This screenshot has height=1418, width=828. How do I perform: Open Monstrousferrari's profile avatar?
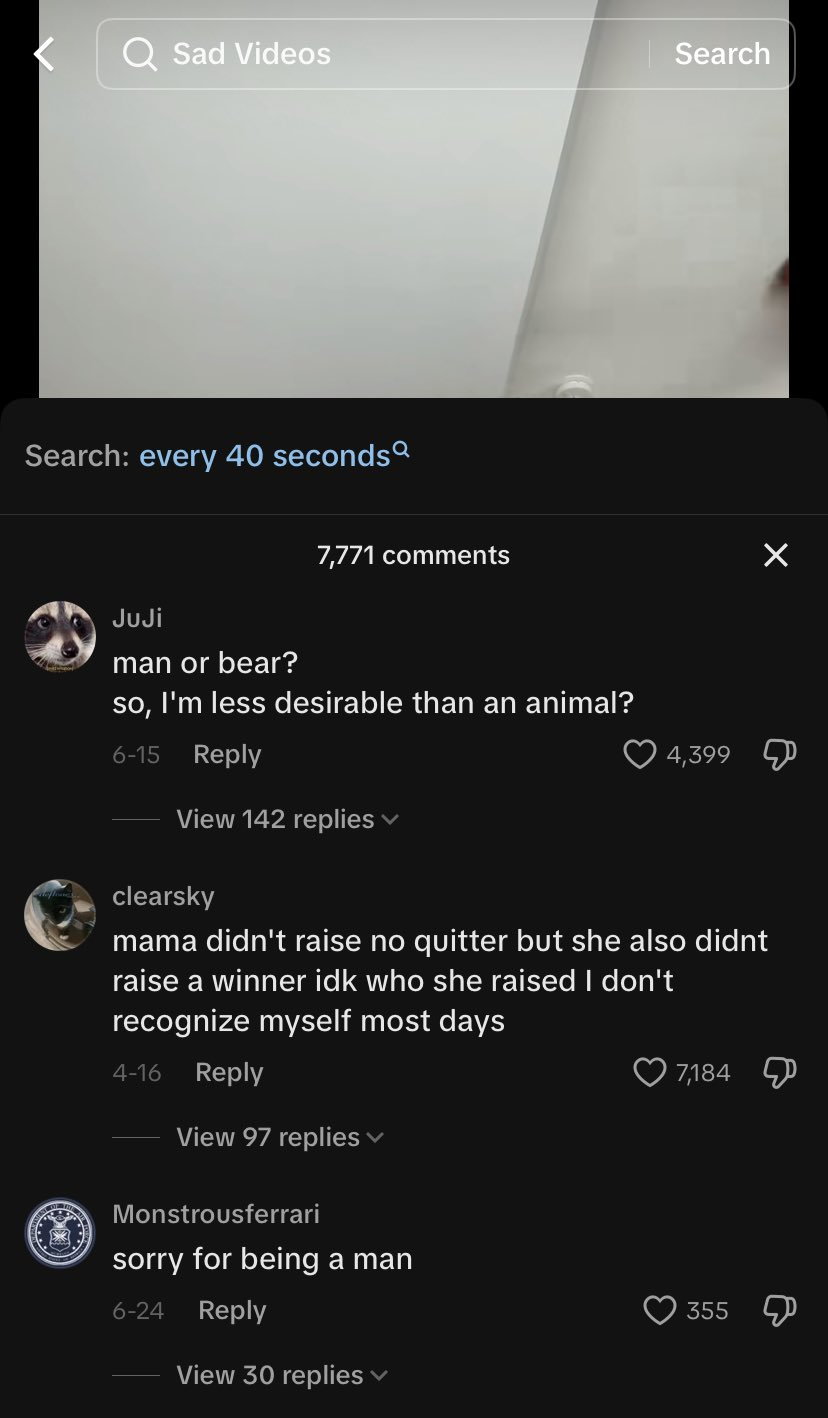click(60, 1233)
